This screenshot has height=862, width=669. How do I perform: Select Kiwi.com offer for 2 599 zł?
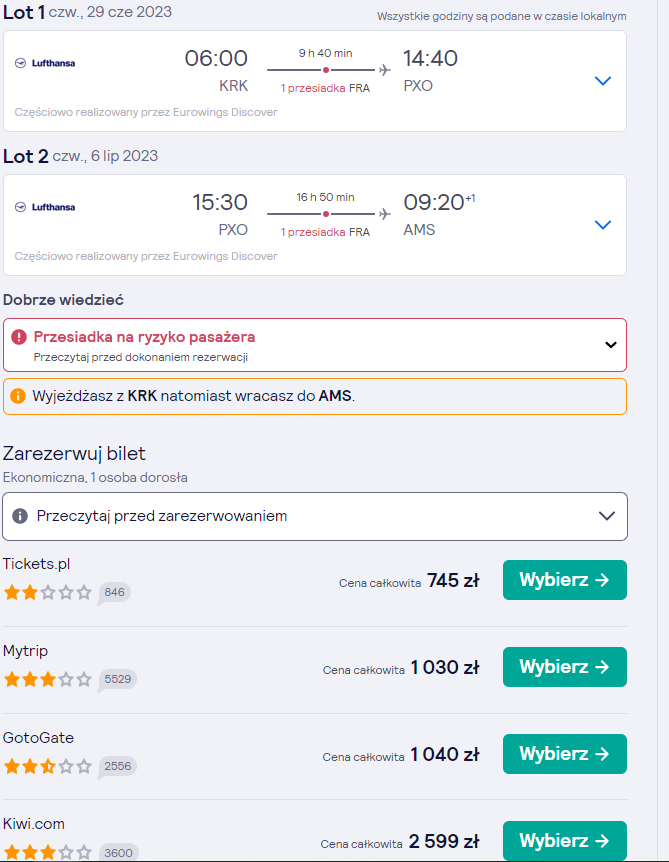click(x=565, y=841)
